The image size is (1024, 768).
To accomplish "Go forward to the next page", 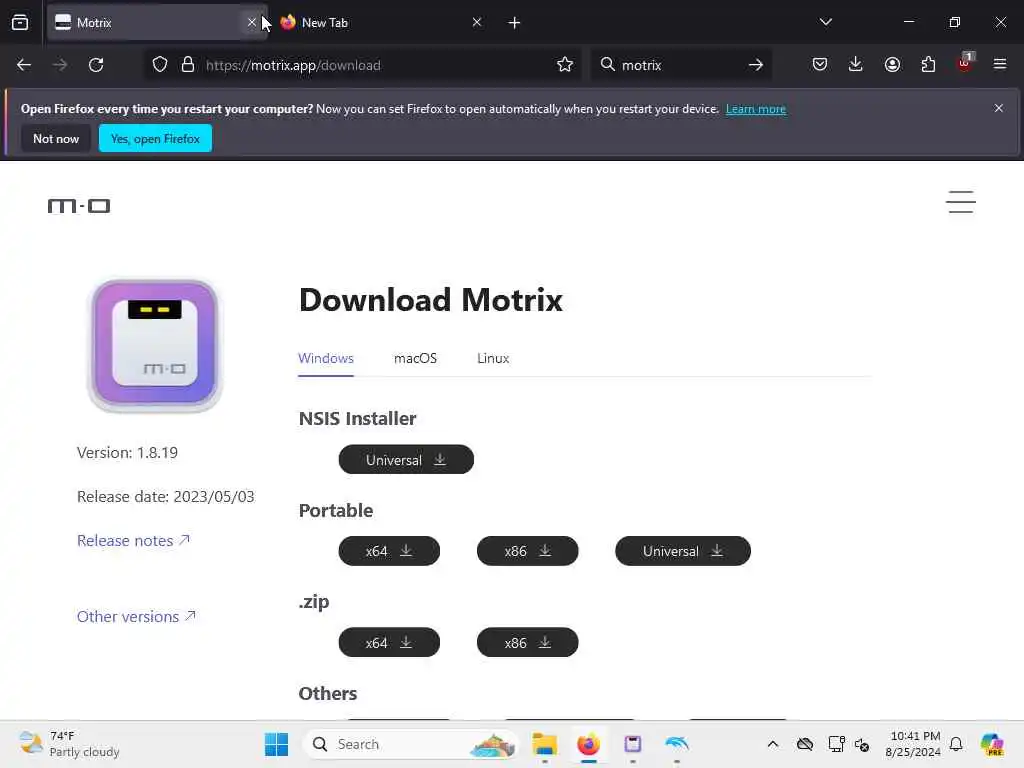I will [60, 65].
